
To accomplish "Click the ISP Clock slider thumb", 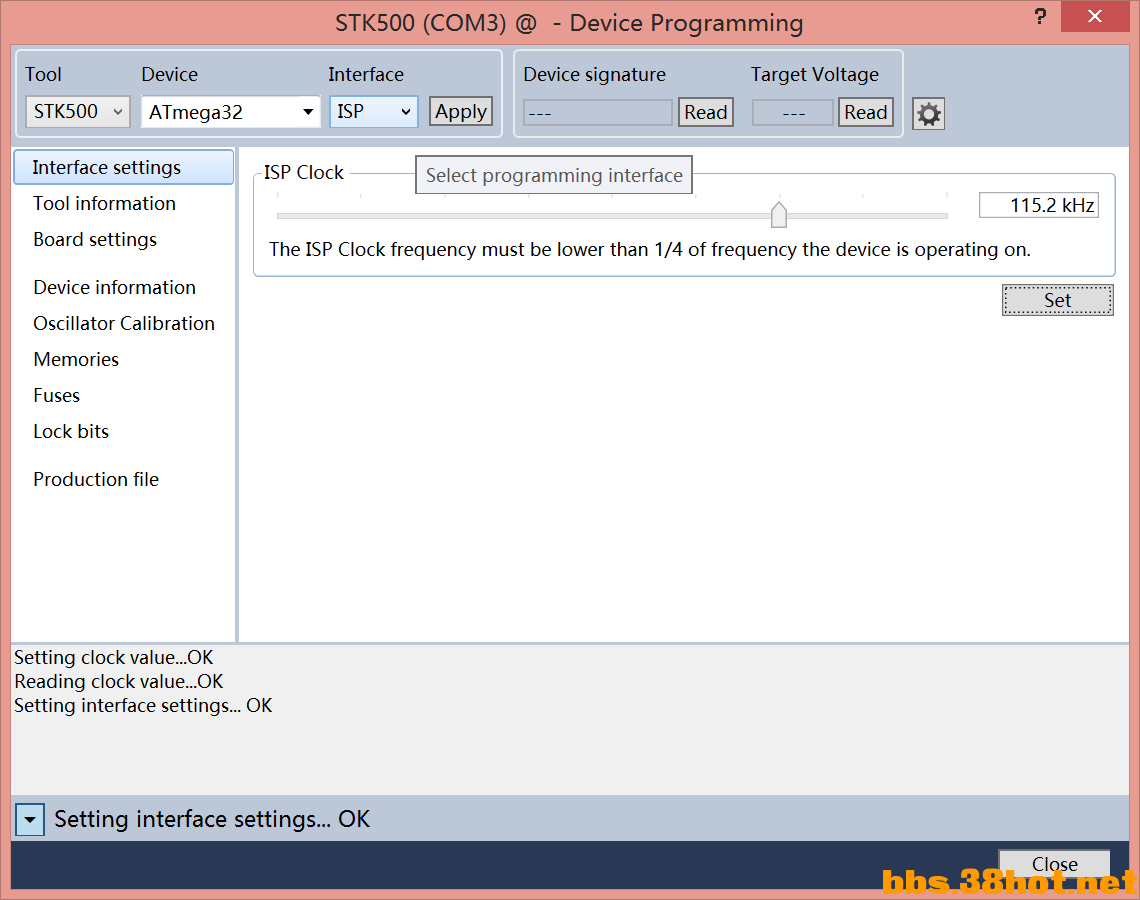I will tap(779, 214).
